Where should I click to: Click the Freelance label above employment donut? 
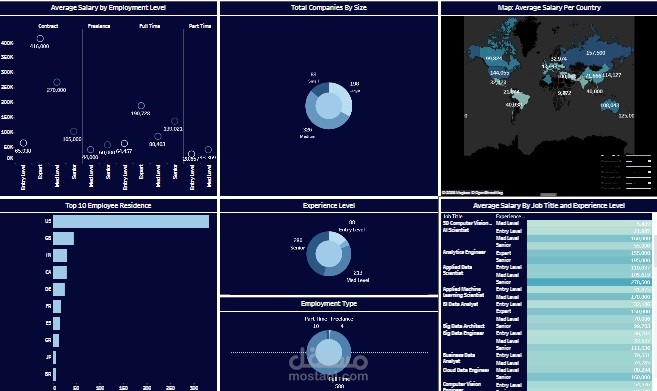click(x=342, y=319)
